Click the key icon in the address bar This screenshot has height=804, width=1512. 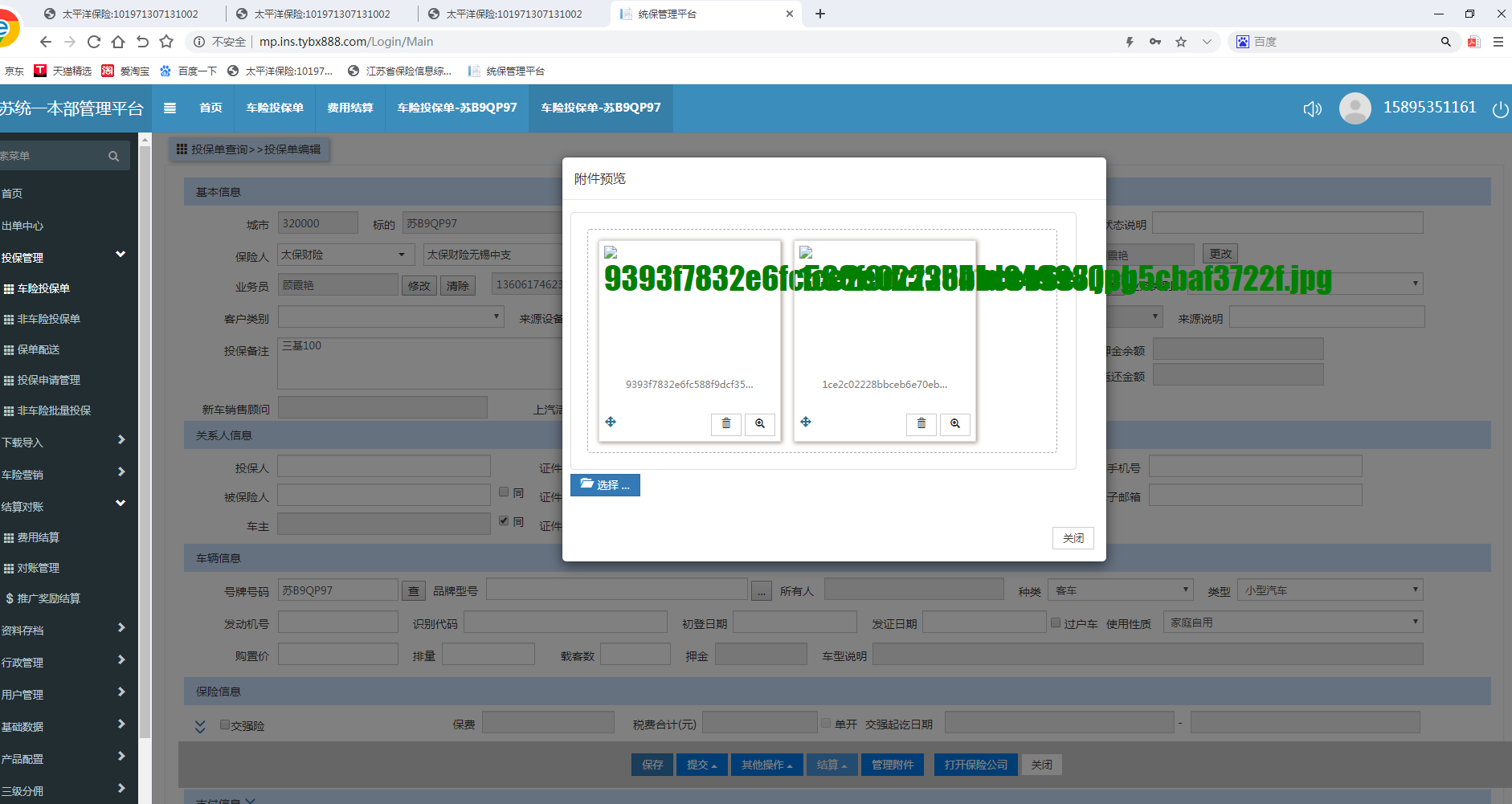pyautogui.click(x=1155, y=42)
